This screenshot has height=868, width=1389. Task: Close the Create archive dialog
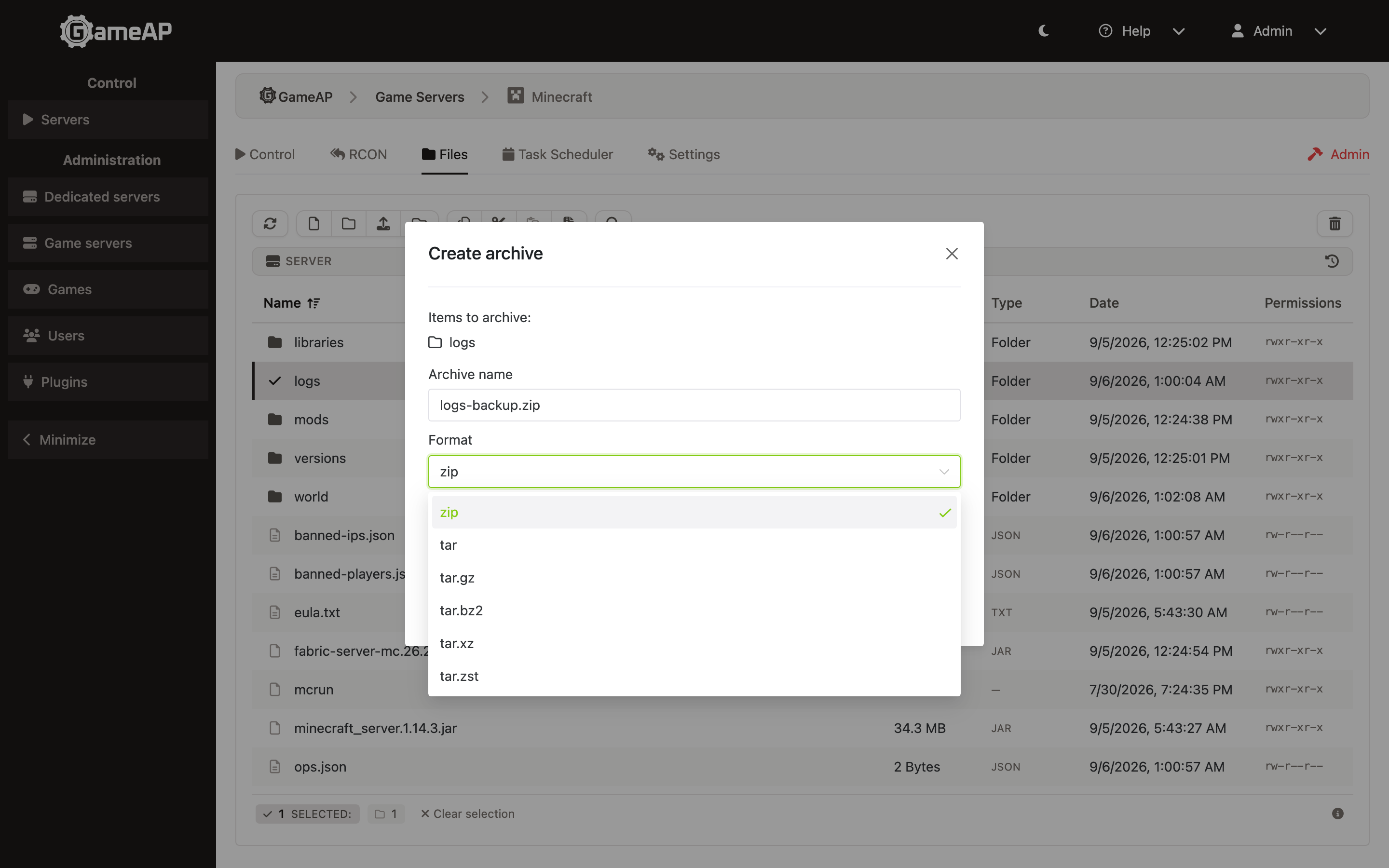point(952,254)
